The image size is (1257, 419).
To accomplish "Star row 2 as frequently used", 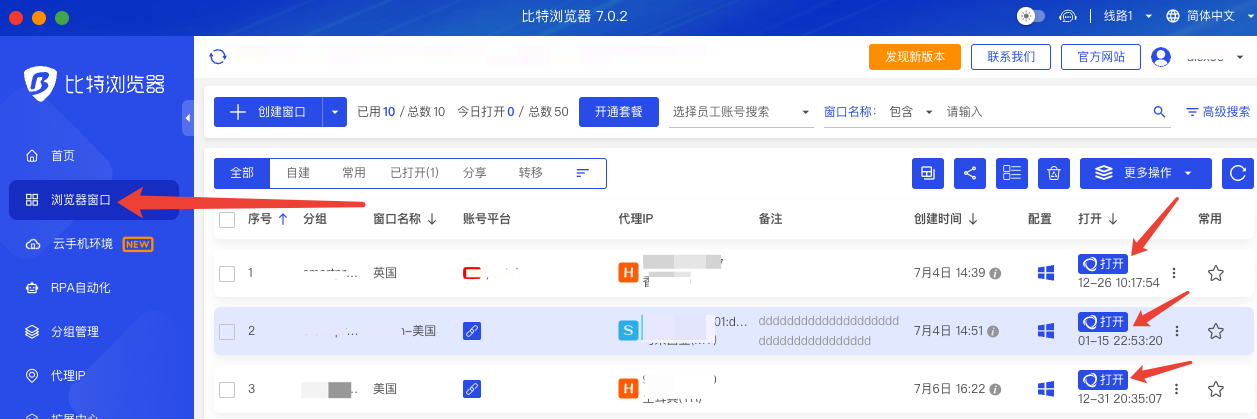I will pyautogui.click(x=1216, y=331).
